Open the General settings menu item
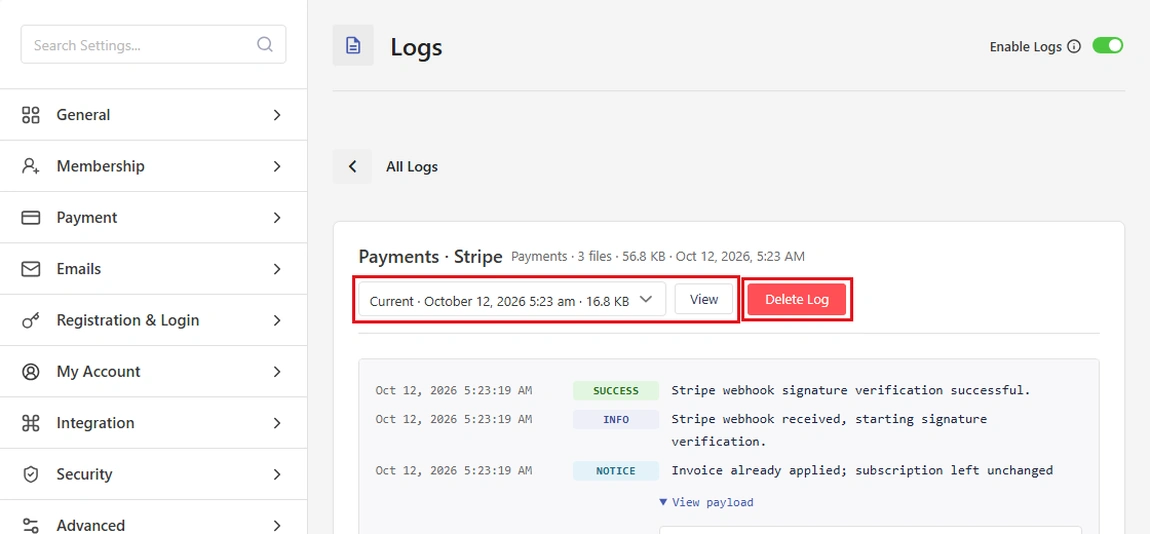 (153, 115)
